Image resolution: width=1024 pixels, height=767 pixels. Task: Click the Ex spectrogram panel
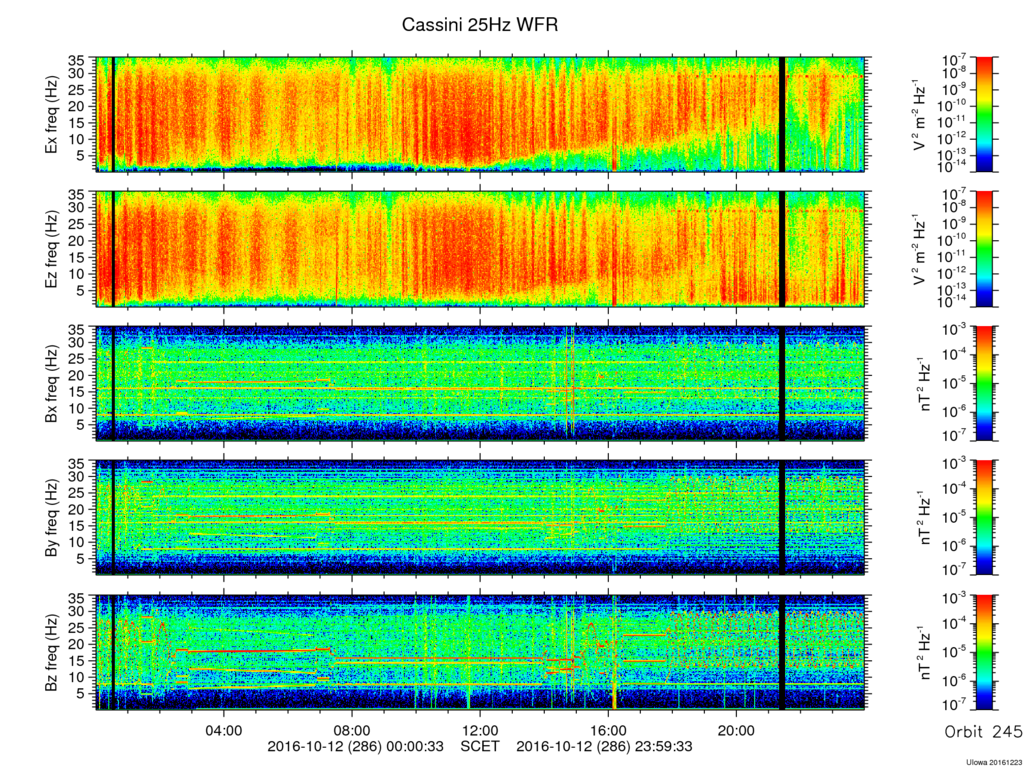pyautogui.click(x=481, y=115)
